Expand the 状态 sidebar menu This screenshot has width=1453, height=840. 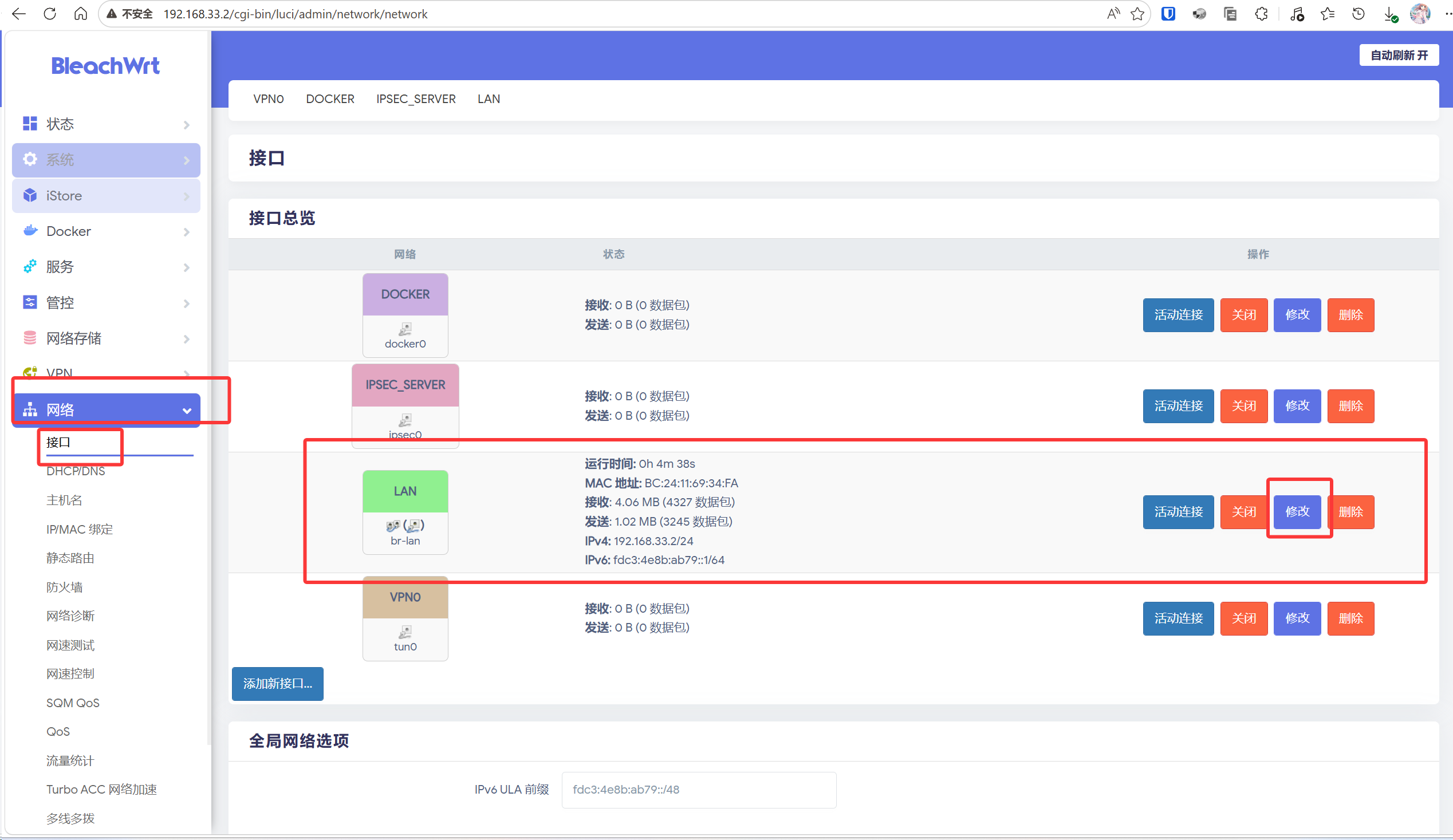106,124
